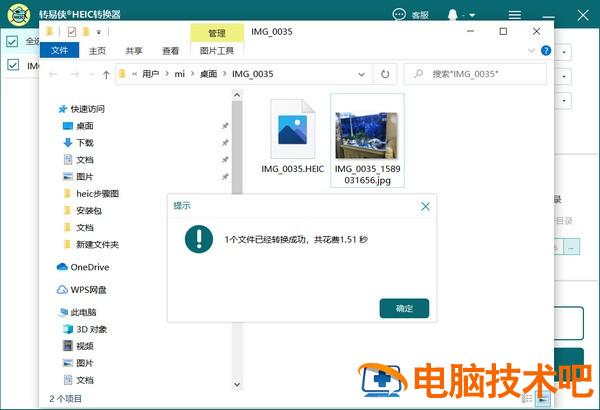Open 下载 in navigation pane
The width and height of the screenshot is (600, 410).
tap(78, 142)
